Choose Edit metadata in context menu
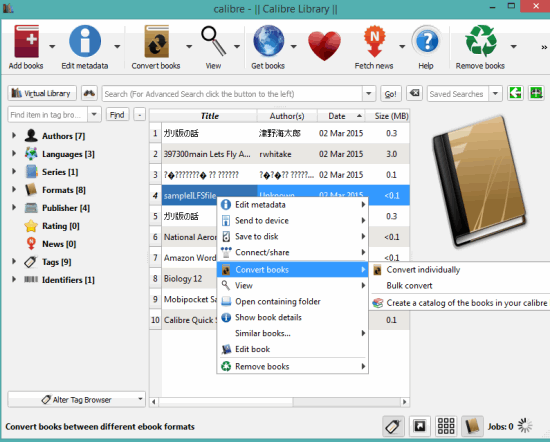Image resolution: width=550 pixels, height=442 pixels. point(293,205)
